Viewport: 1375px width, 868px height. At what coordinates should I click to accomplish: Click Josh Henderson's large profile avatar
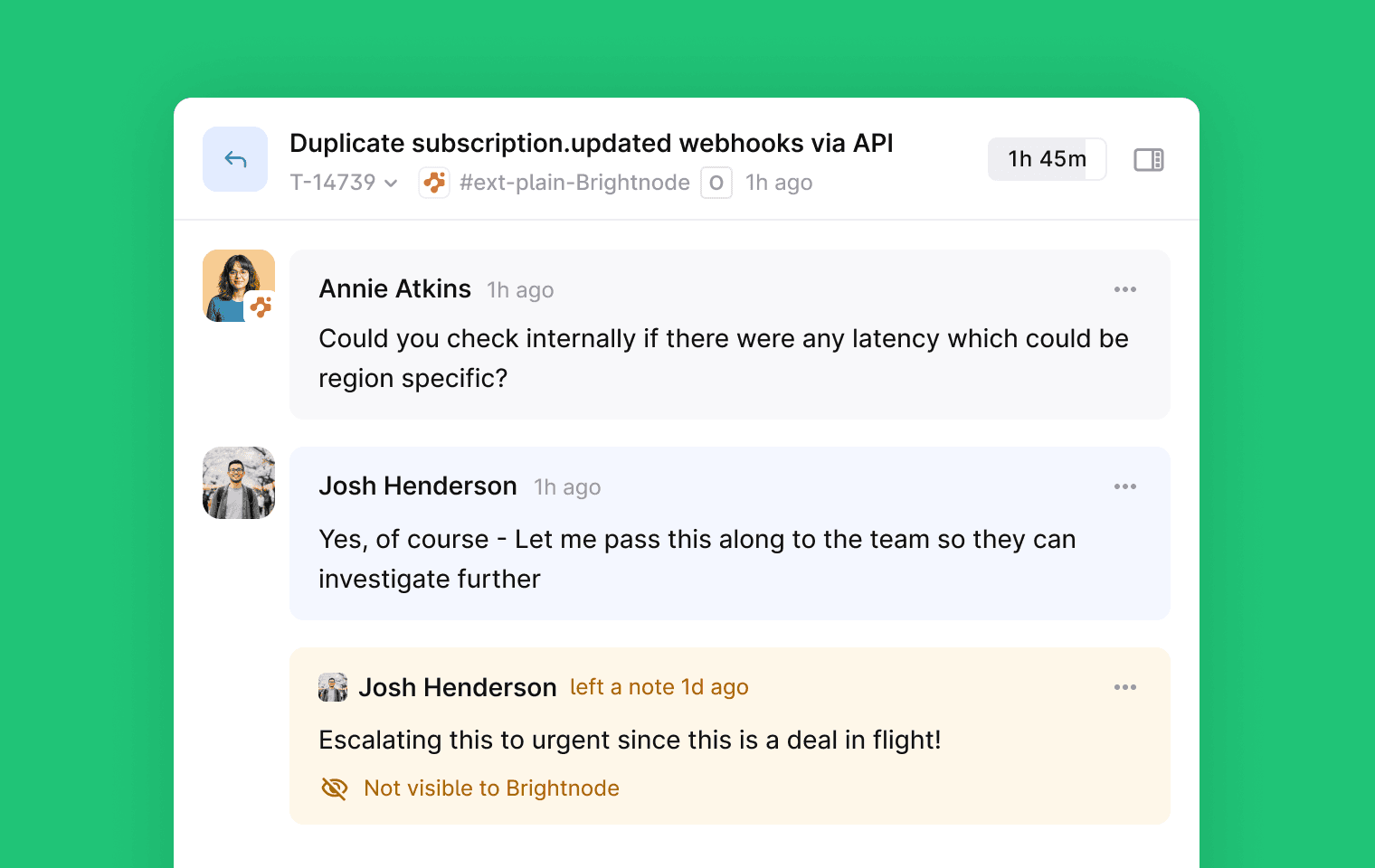click(239, 483)
